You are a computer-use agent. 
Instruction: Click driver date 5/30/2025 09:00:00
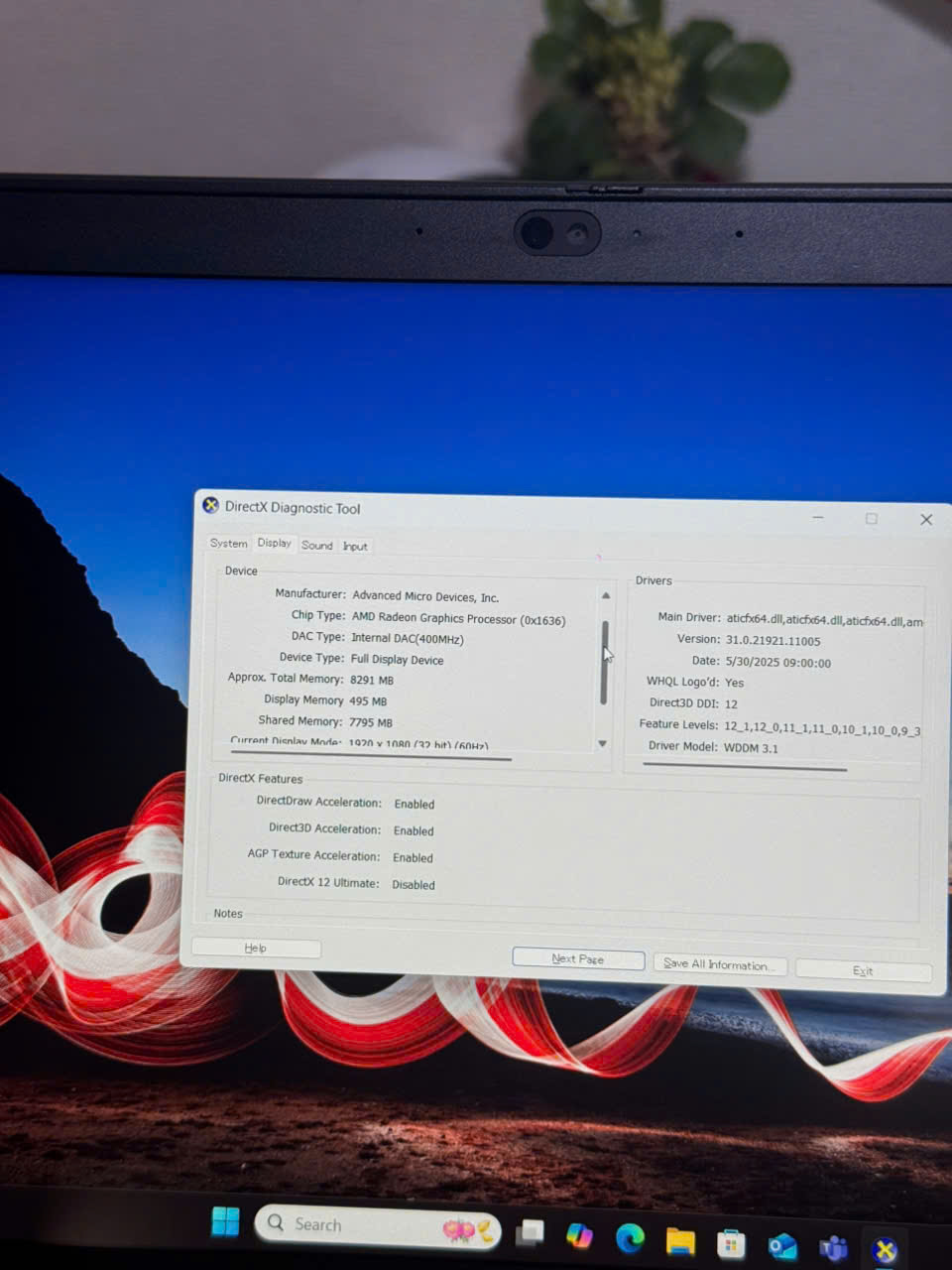[777, 663]
